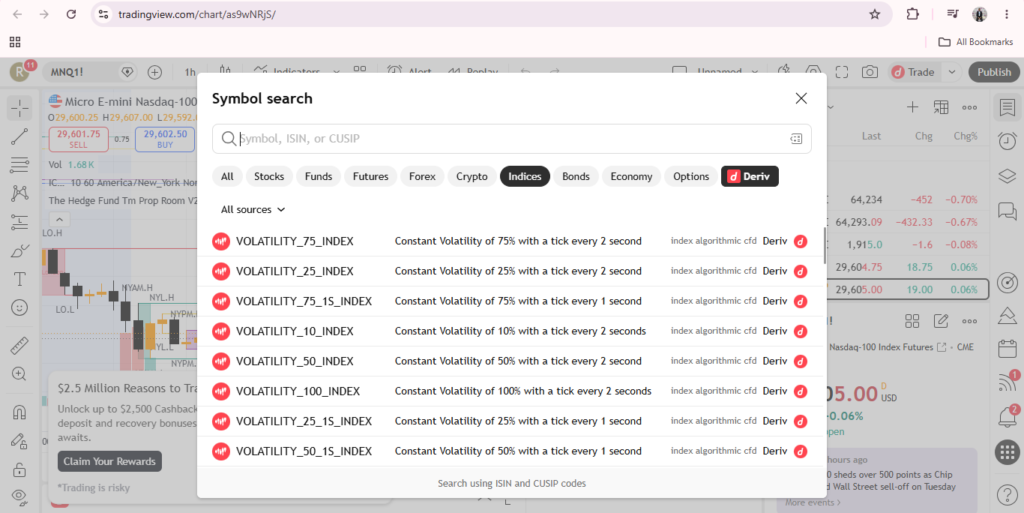Select the Text annotation tool

[20, 279]
